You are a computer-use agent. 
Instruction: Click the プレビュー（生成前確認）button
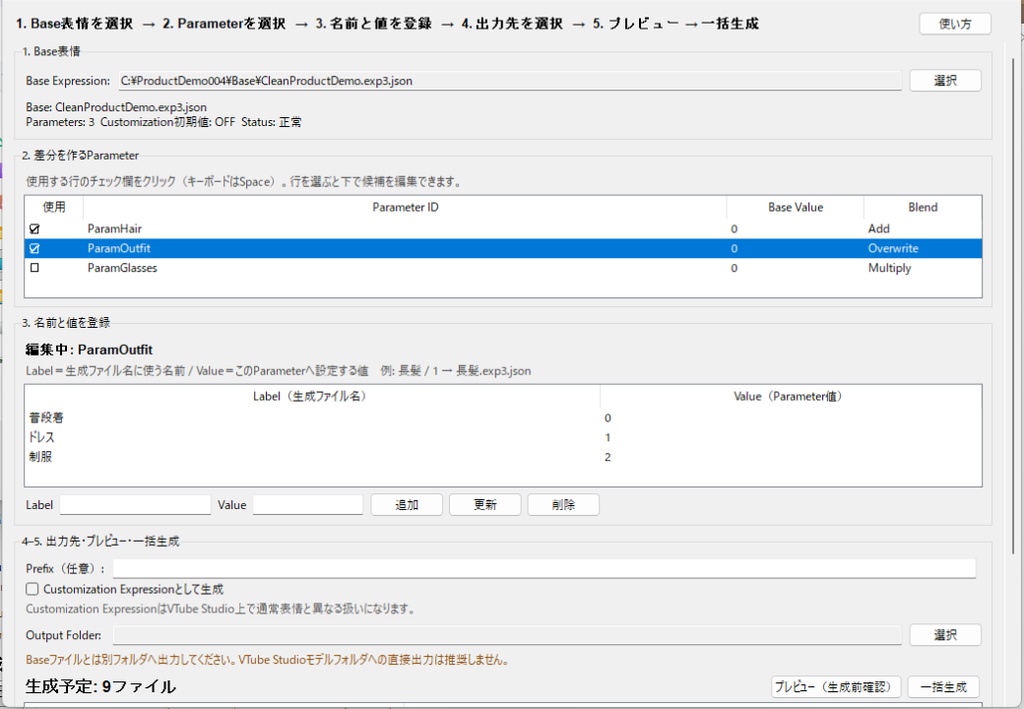point(835,686)
